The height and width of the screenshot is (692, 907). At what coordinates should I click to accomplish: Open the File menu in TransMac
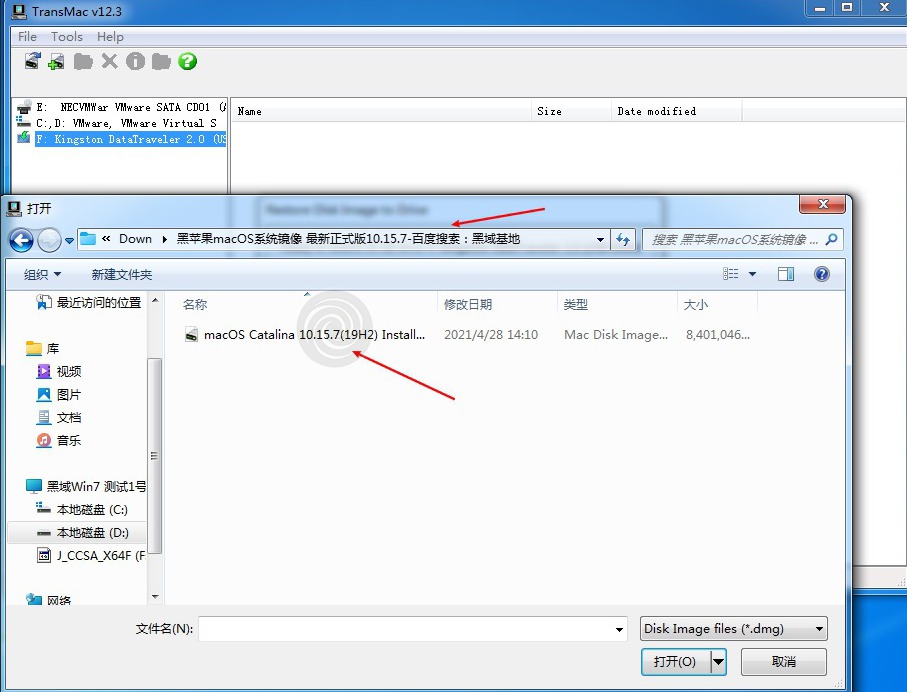[x=27, y=36]
